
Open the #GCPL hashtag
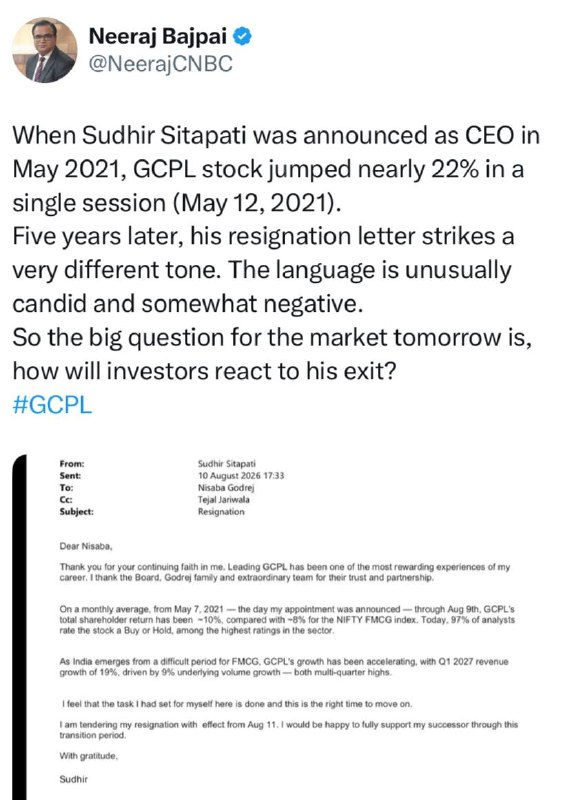52,405
